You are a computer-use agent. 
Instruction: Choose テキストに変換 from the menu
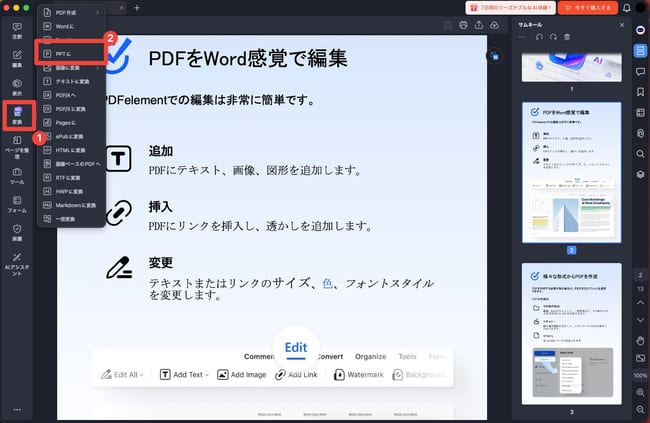pyautogui.click(x=72, y=81)
